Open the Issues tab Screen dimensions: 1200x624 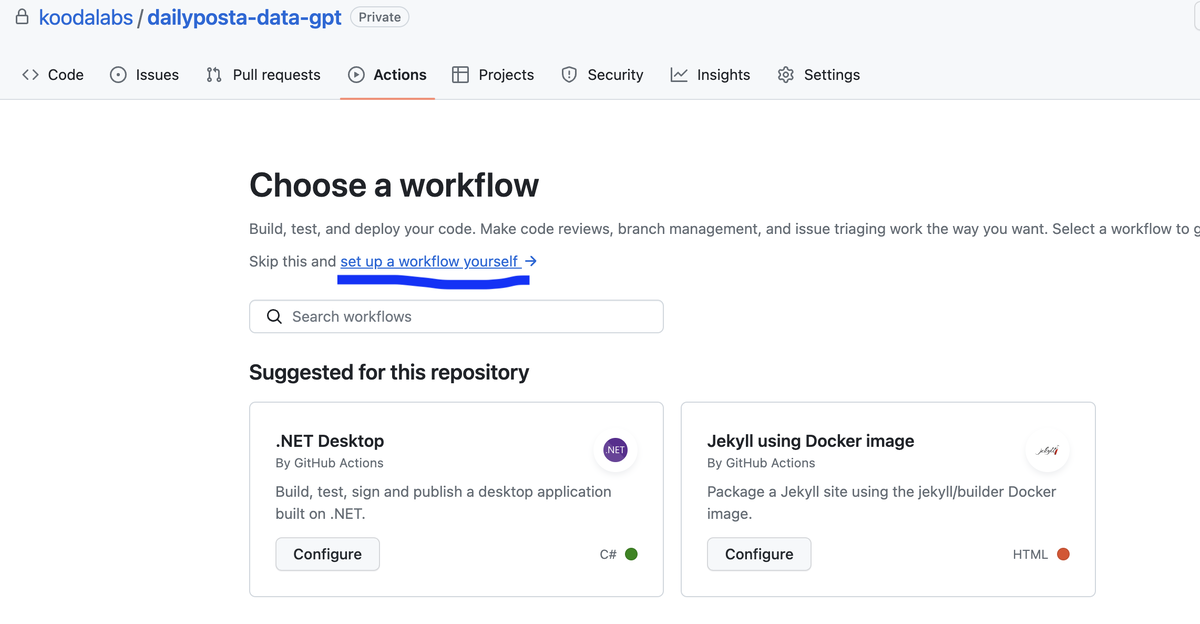click(145, 75)
